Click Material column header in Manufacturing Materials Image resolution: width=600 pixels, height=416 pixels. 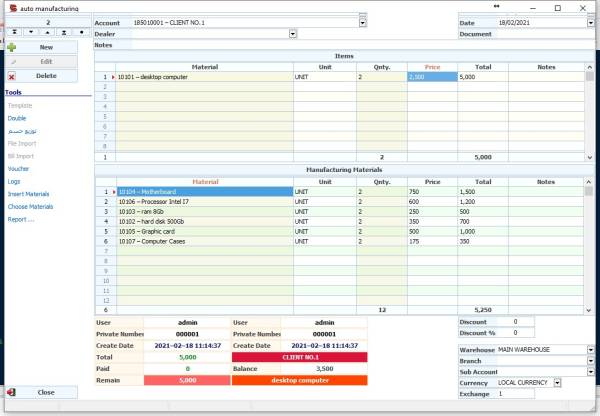[205, 182]
